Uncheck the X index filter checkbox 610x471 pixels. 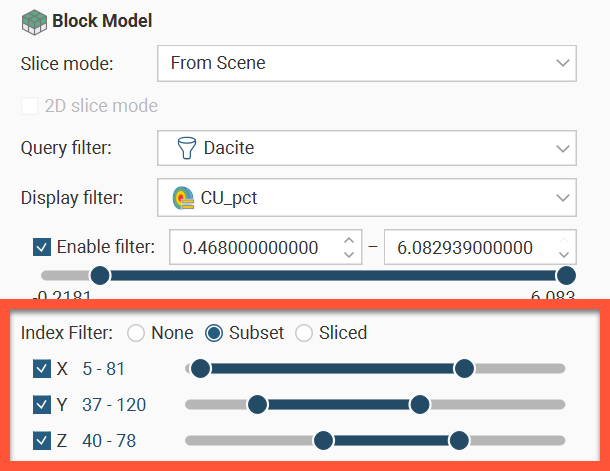[43, 369]
